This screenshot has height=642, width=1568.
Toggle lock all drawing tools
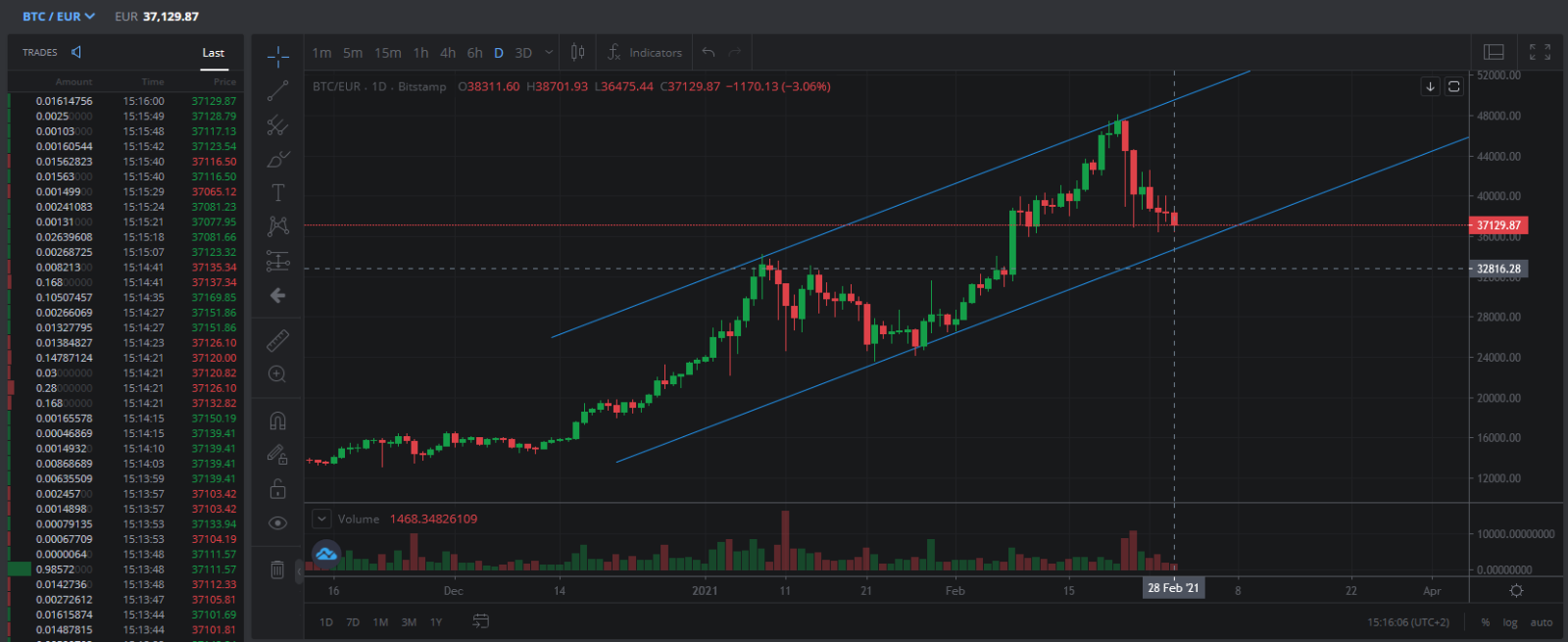click(278, 489)
